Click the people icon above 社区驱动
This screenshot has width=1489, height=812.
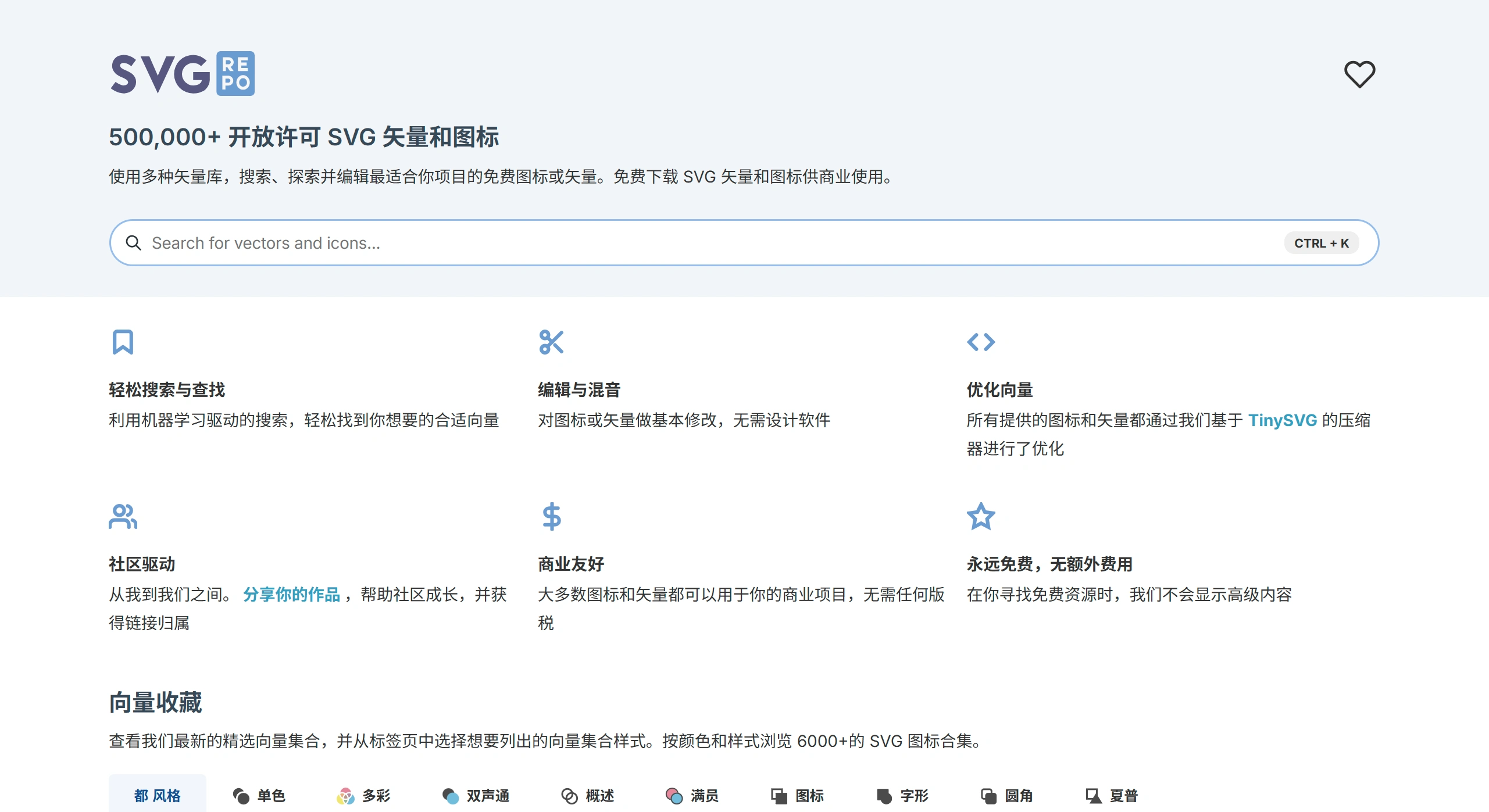click(123, 516)
